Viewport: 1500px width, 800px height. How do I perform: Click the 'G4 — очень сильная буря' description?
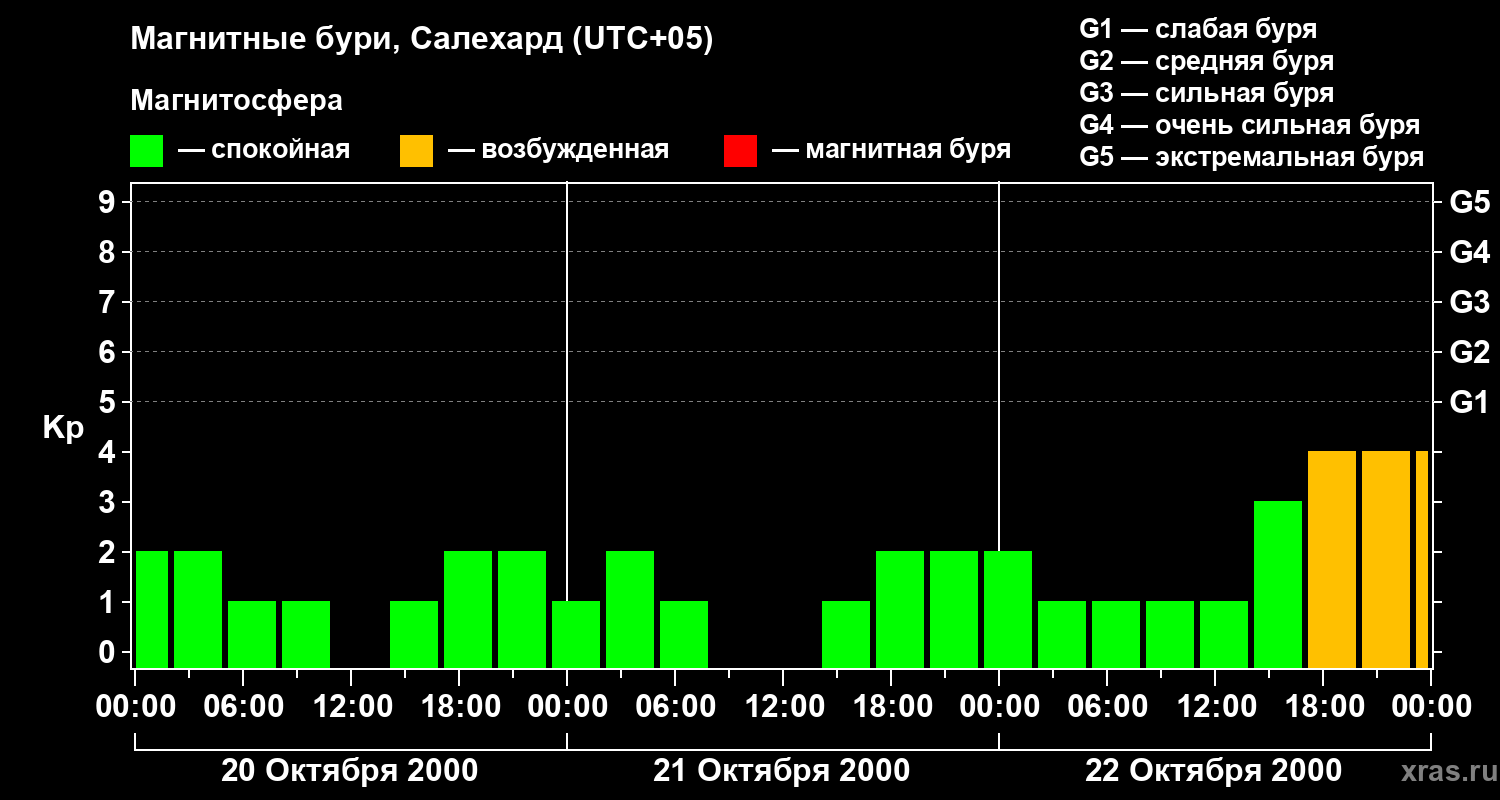[x=1250, y=125]
